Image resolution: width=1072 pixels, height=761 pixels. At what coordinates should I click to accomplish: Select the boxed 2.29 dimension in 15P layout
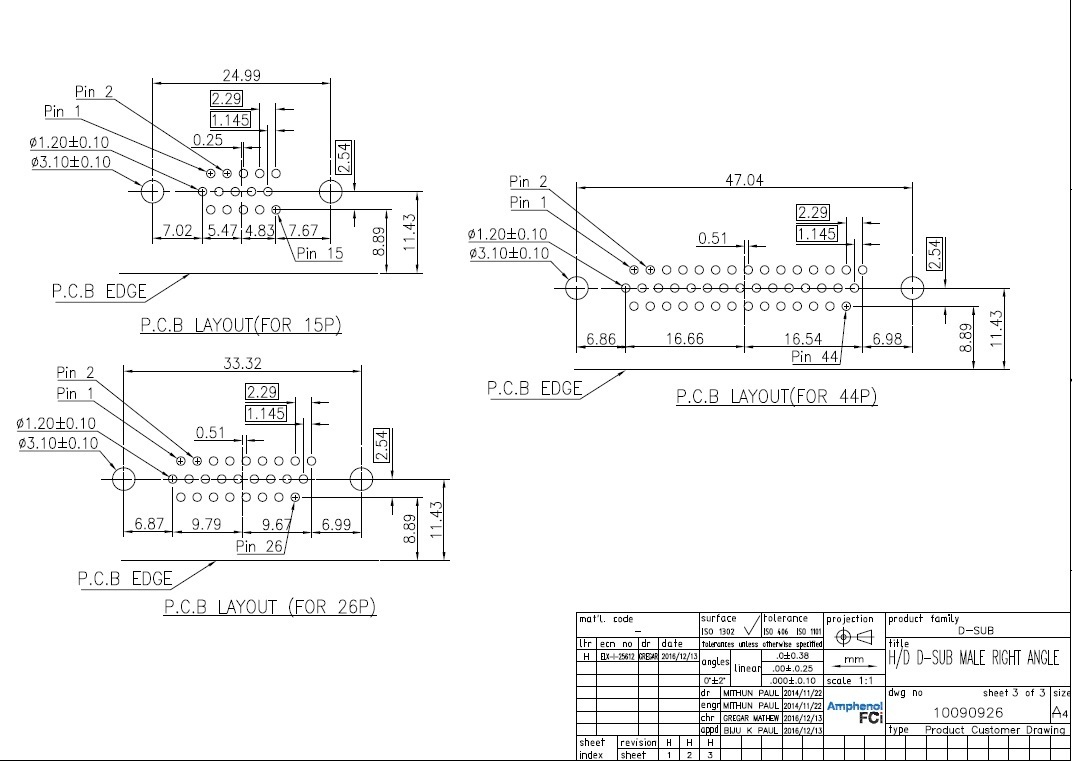(226, 98)
